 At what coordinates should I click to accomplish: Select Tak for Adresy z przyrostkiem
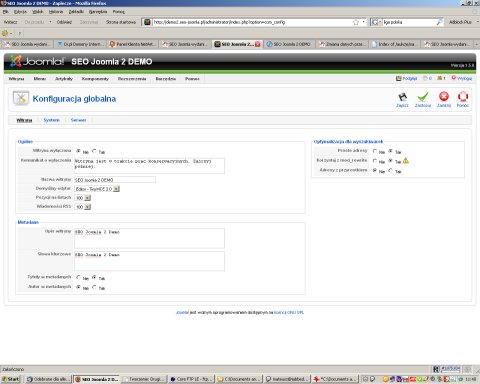[x=391, y=171]
